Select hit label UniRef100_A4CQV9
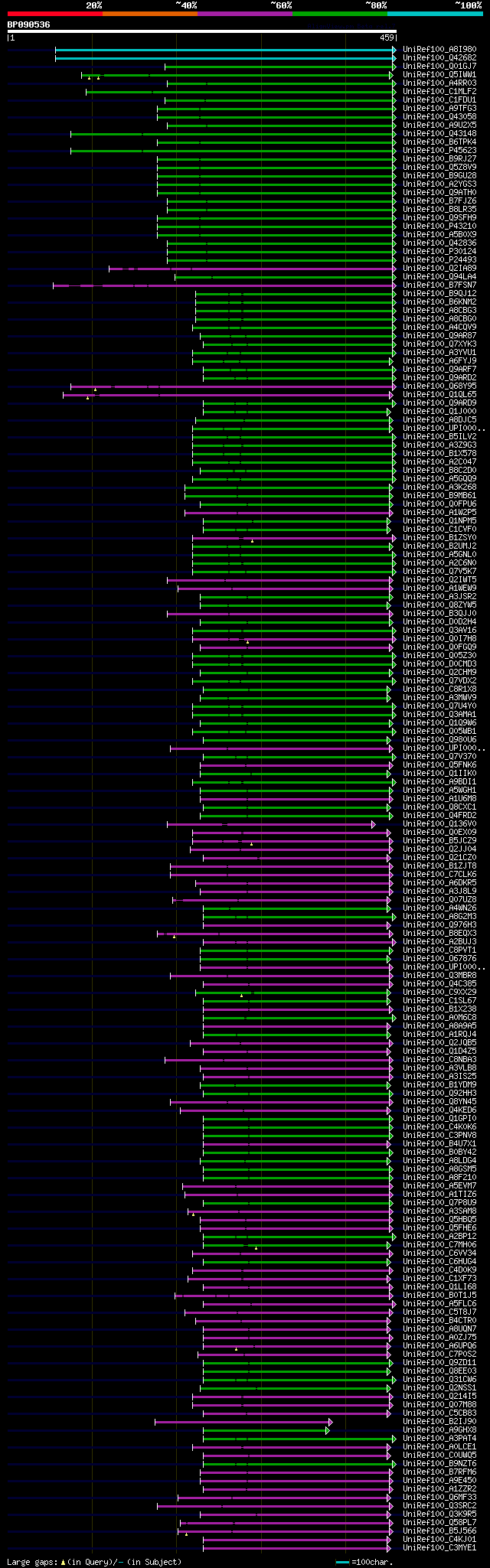Image resolution: width=490 pixels, height=1568 pixels. [x=439, y=327]
